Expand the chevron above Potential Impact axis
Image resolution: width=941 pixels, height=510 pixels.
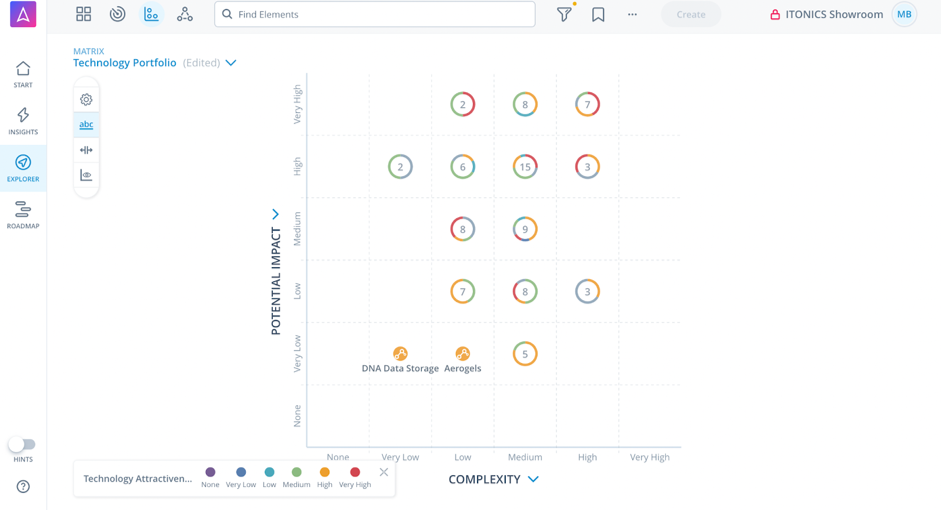tap(275, 214)
